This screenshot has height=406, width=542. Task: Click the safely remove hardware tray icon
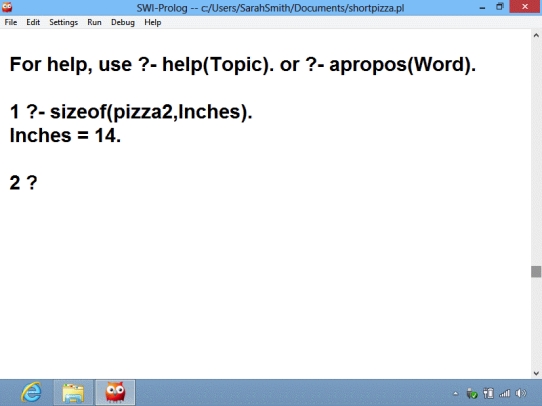[x=471, y=393]
